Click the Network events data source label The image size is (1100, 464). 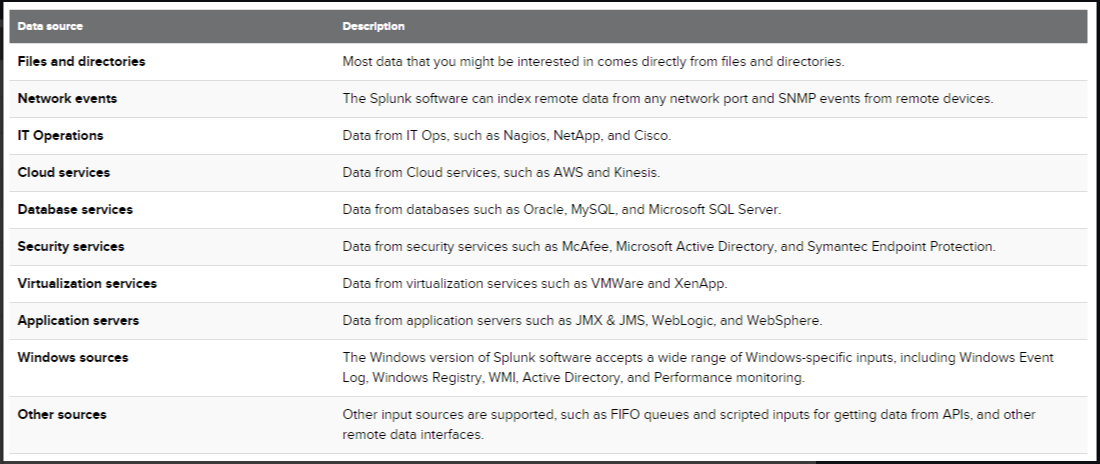67,99
